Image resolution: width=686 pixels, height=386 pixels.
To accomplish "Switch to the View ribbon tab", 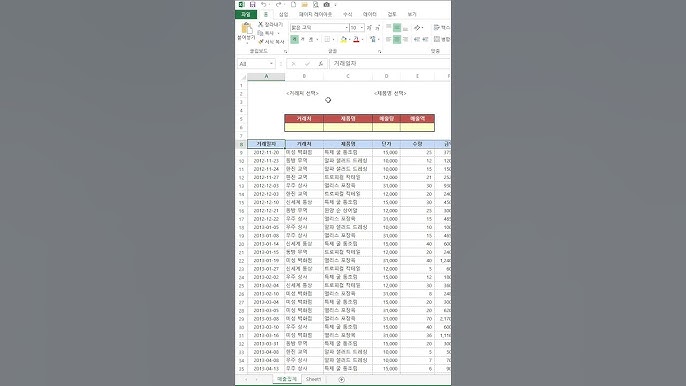I will [x=412, y=14].
